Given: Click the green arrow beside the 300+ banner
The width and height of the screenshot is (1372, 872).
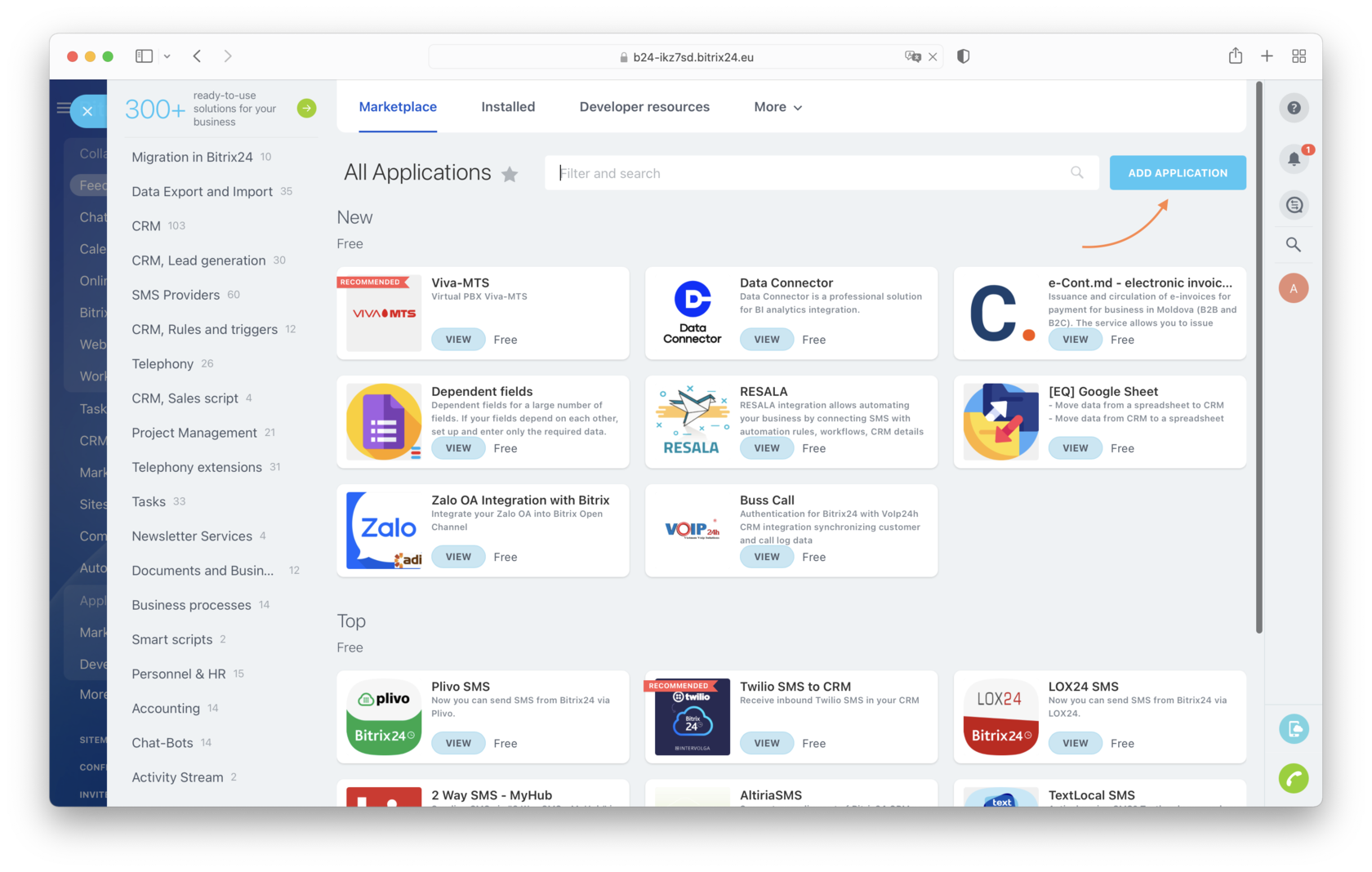Looking at the screenshot, I should [306, 107].
